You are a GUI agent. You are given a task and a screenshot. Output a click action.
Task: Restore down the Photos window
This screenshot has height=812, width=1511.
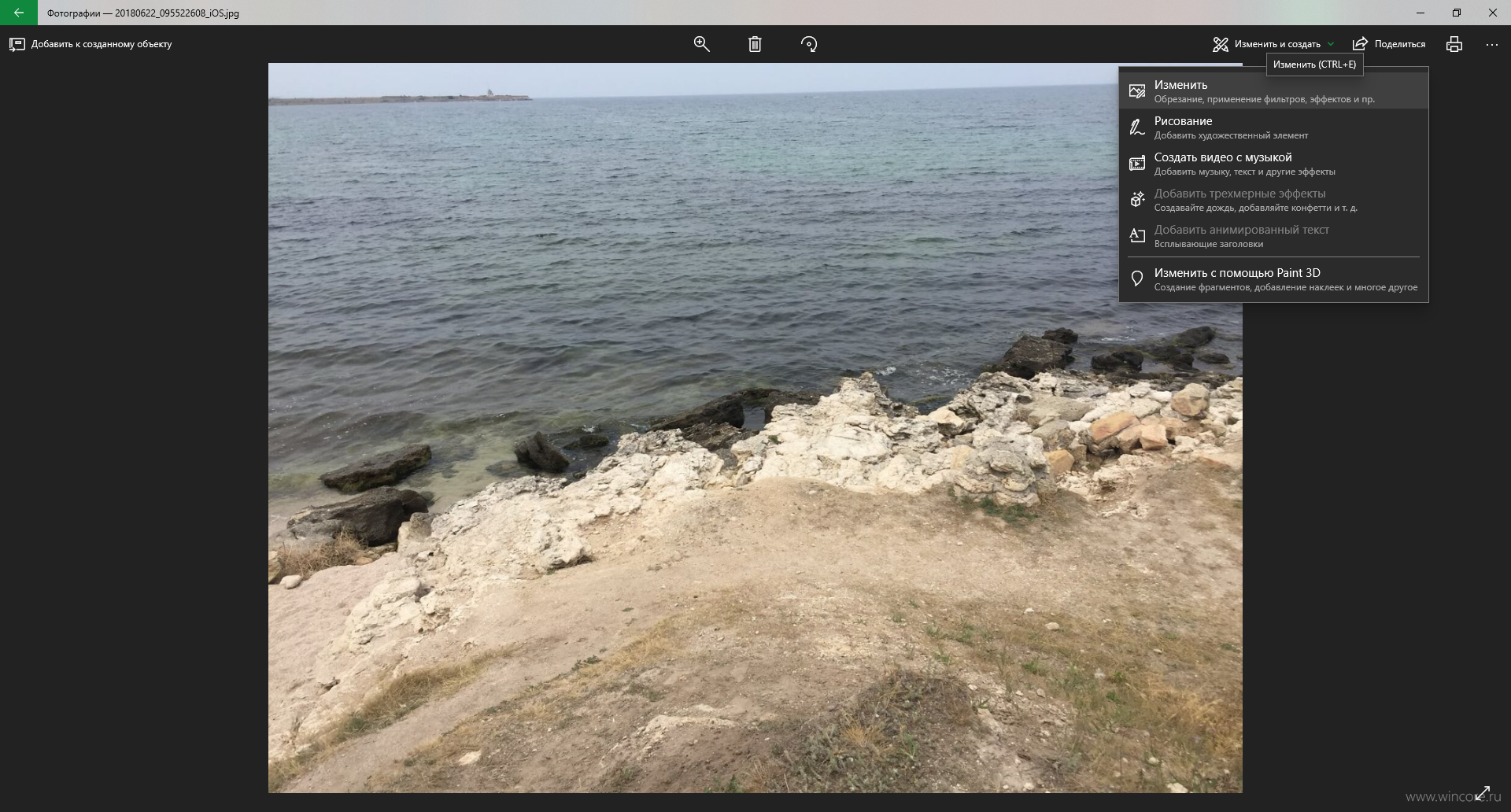(x=1457, y=13)
